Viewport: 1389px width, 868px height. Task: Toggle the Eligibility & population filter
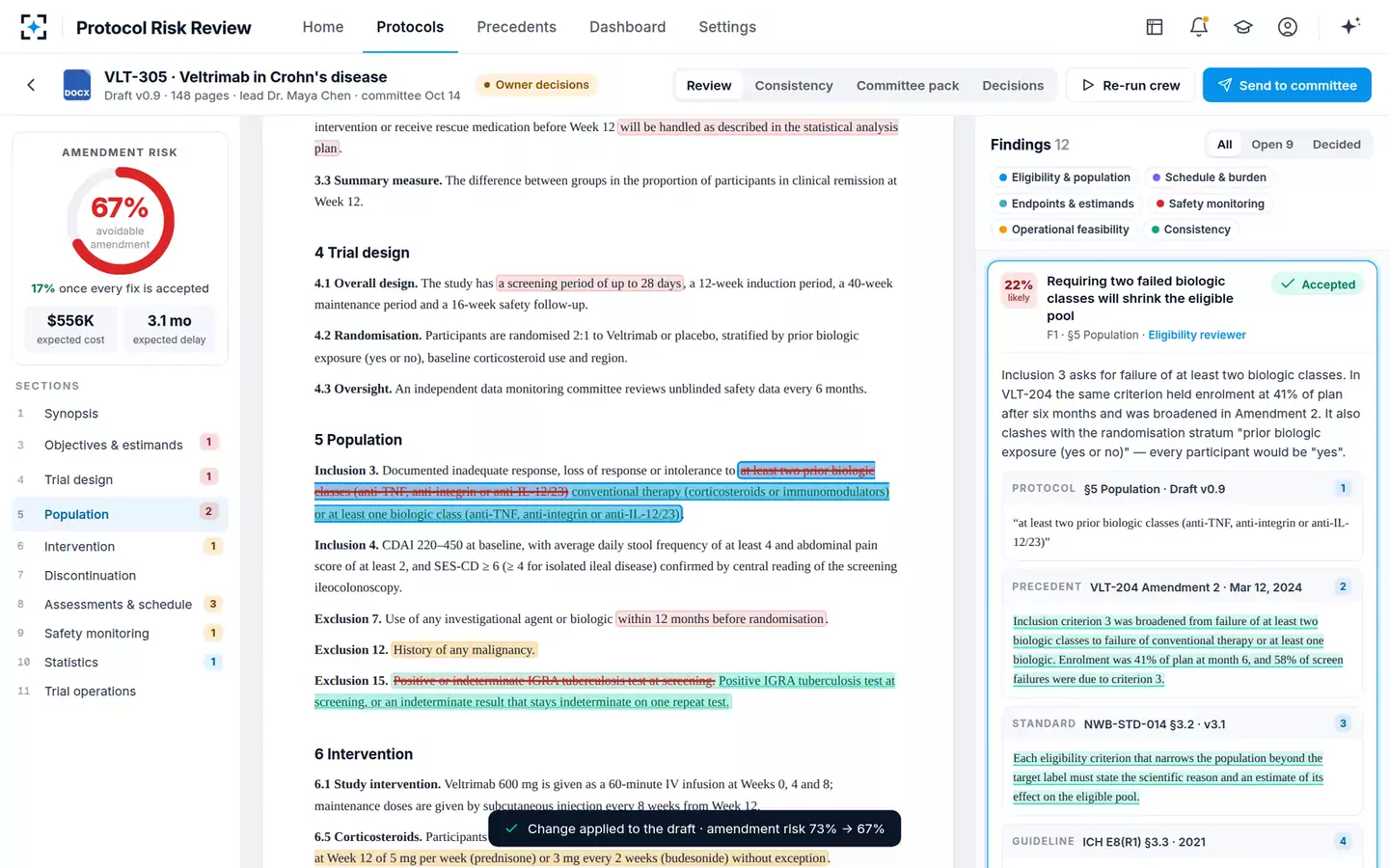[1064, 177]
